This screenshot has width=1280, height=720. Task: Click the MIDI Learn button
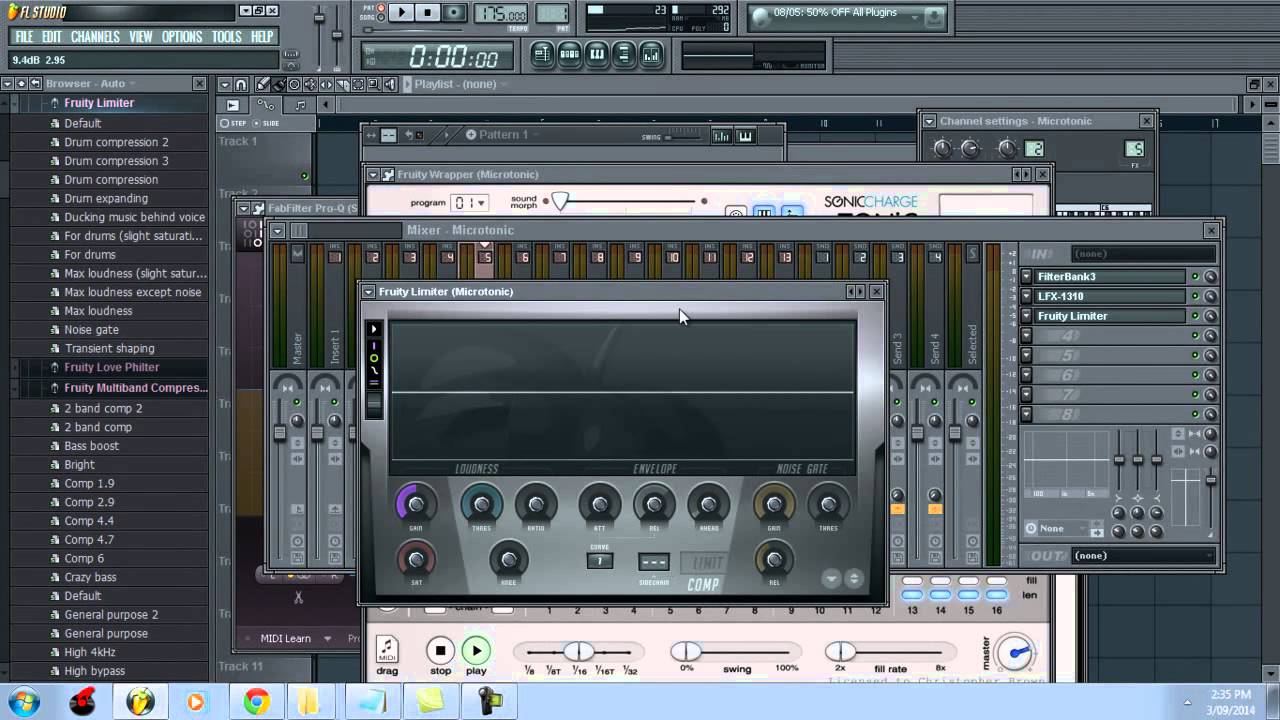click(285, 638)
